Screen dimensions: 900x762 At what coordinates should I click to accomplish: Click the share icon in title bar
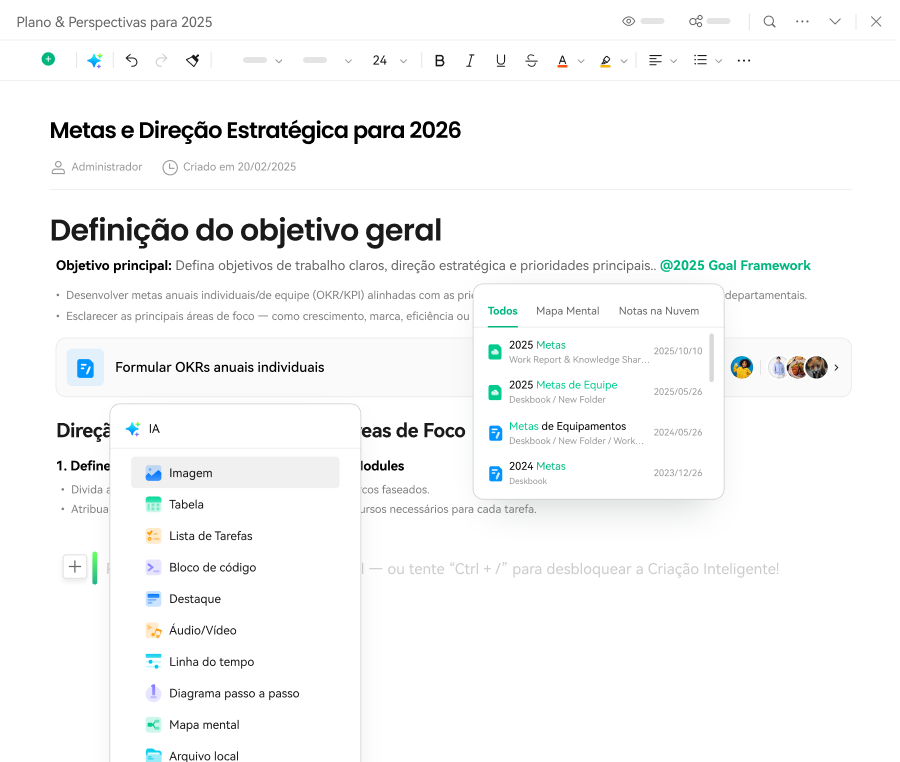(696, 21)
